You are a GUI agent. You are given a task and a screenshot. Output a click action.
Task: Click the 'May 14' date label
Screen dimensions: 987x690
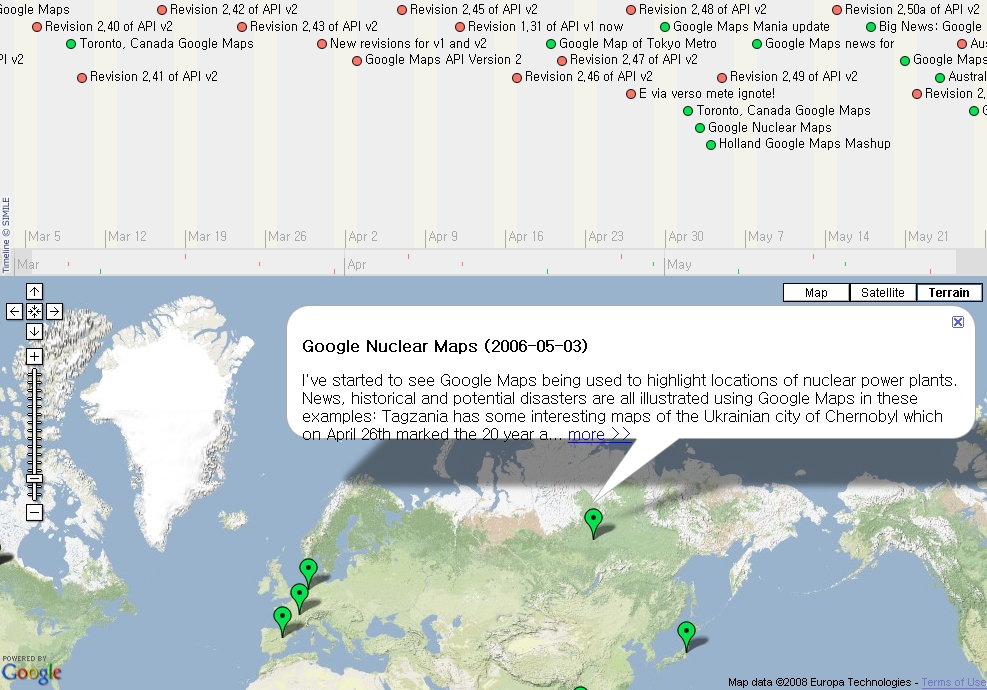[x=849, y=237]
